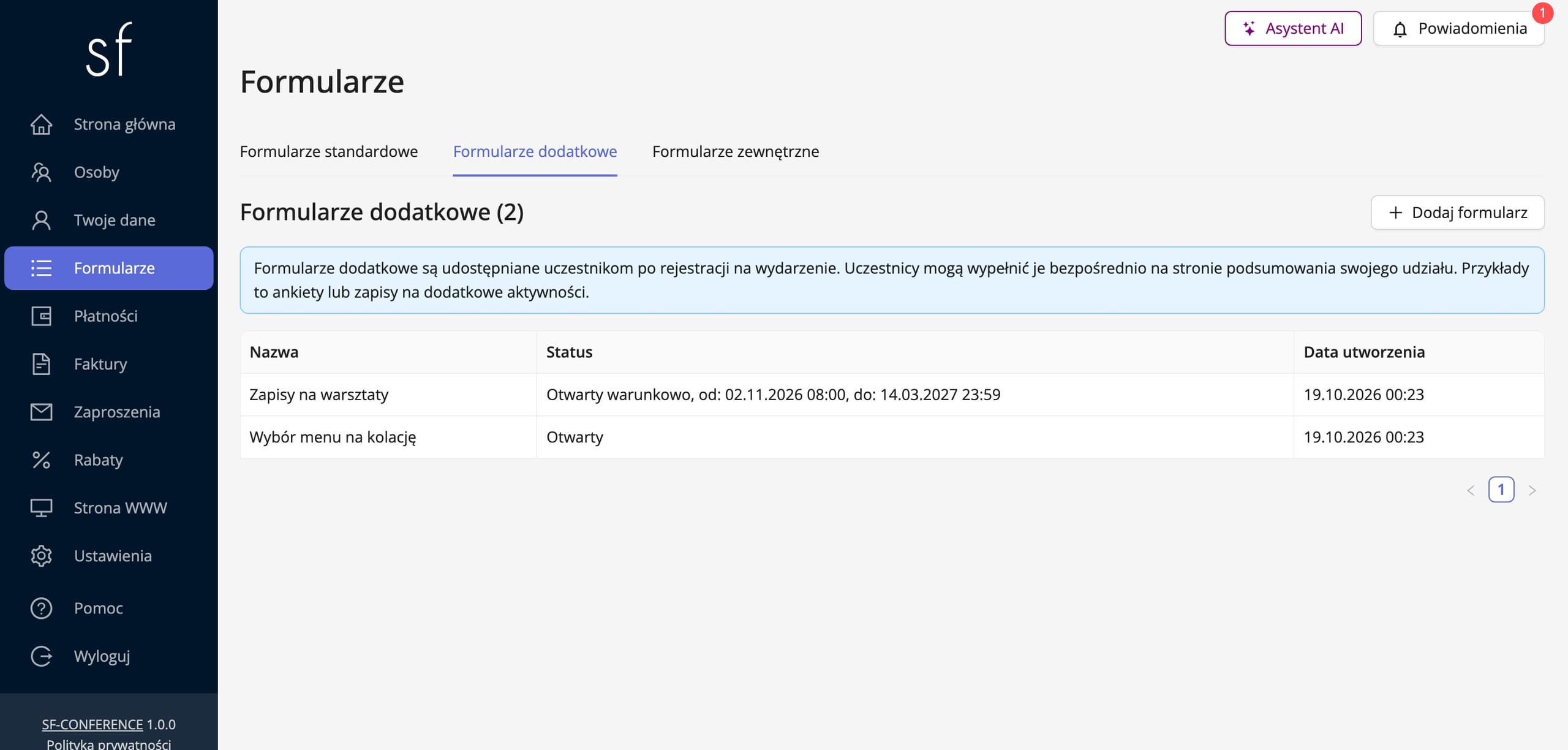Click the plus icon in Dodaj formularz
This screenshot has width=1568, height=750.
point(1395,213)
